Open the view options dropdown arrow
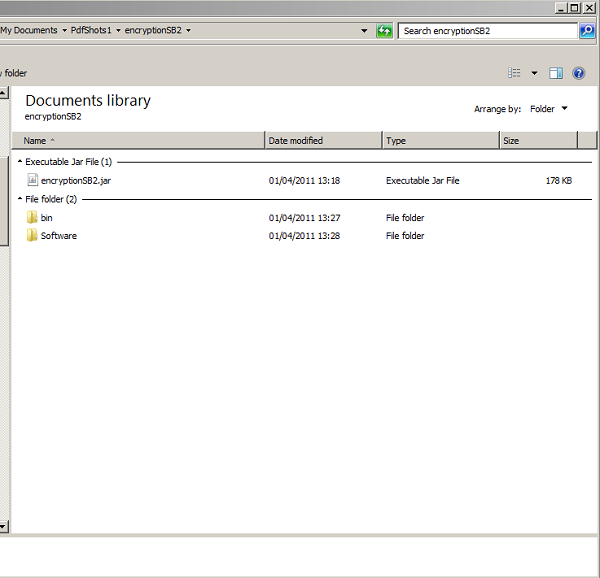The image size is (600, 578). tap(535, 73)
